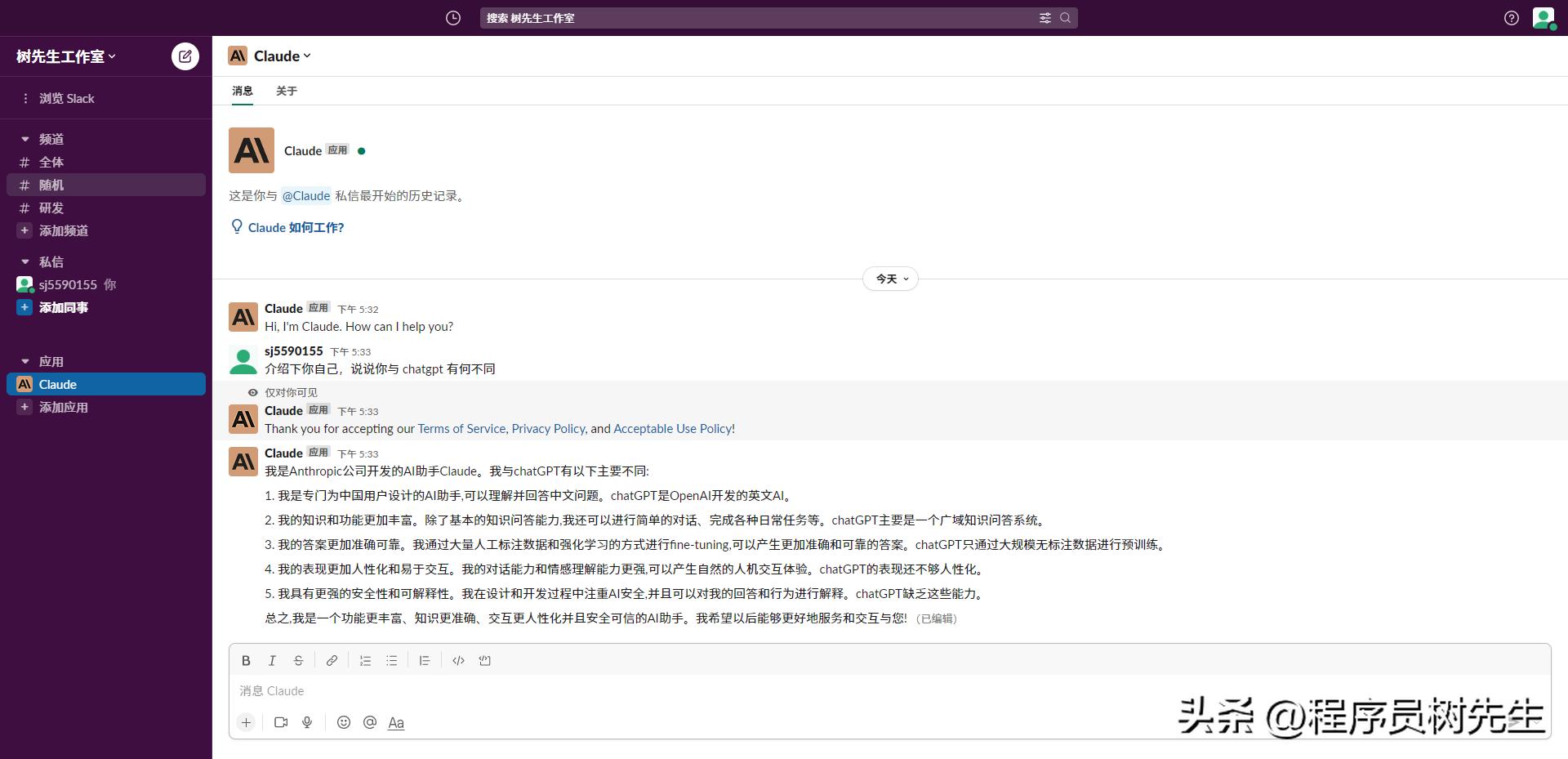
Task: Switch to the 关于 tab
Action: [x=286, y=92]
